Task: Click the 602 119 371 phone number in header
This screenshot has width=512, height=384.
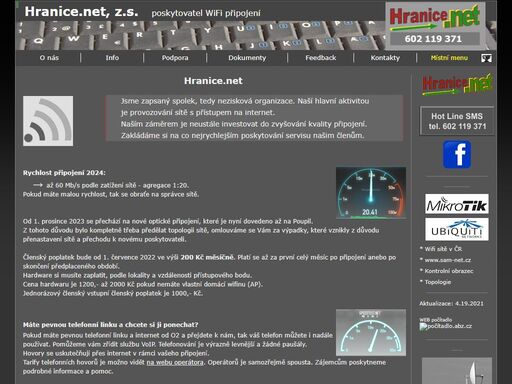Action: coord(433,39)
